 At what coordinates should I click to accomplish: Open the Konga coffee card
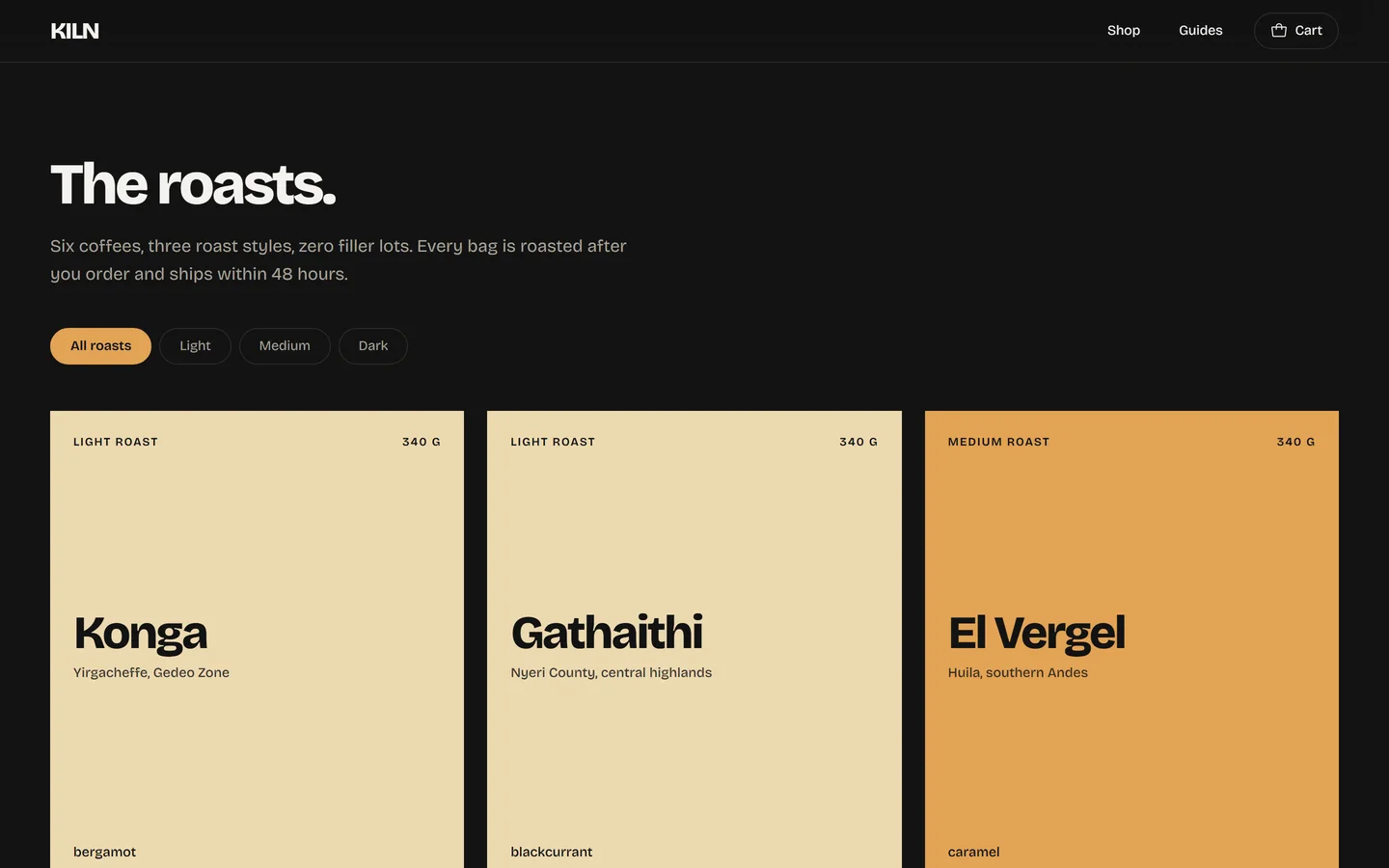[257, 639]
